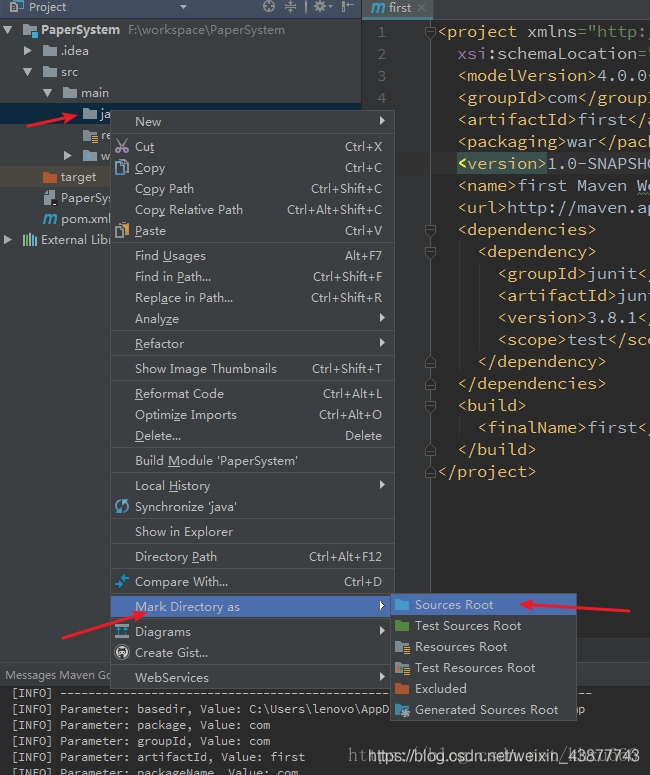
Task: Click the Copy icon in context menu
Action: [122, 168]
